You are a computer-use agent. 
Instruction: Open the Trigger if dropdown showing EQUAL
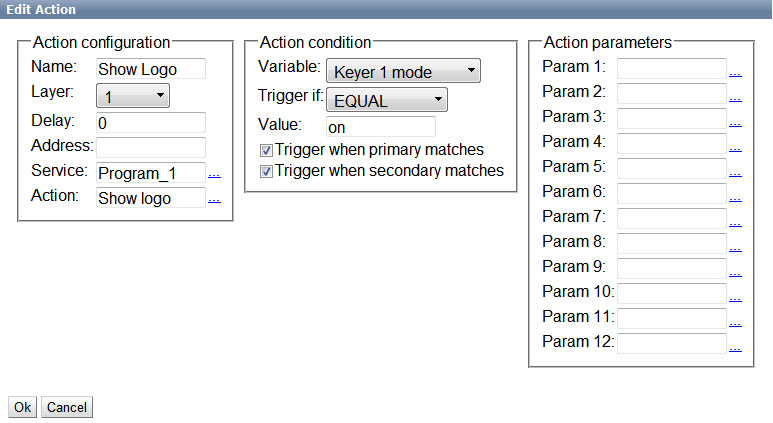387,100
